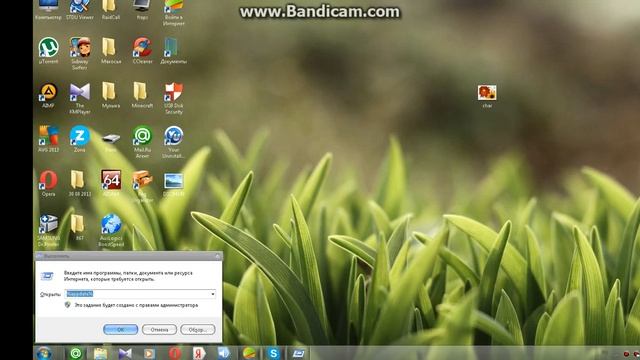Launch AIMP player shortcut
Screen dimensions: 640x360
48,95
